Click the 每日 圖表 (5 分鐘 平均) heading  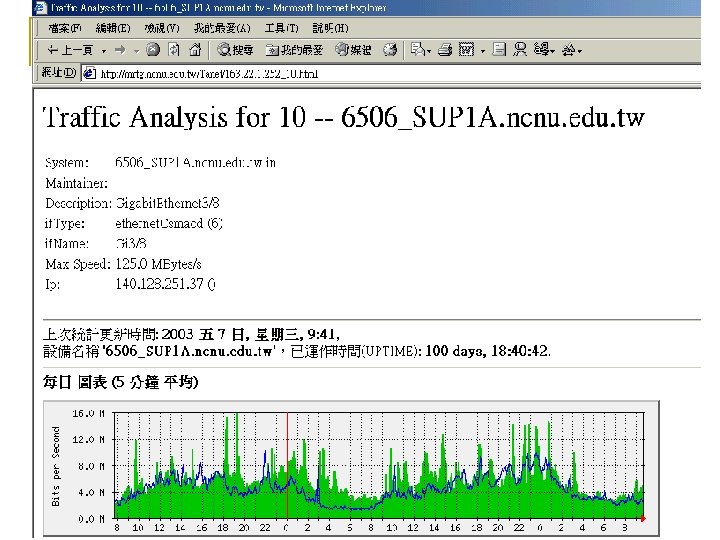coord(120,382)
